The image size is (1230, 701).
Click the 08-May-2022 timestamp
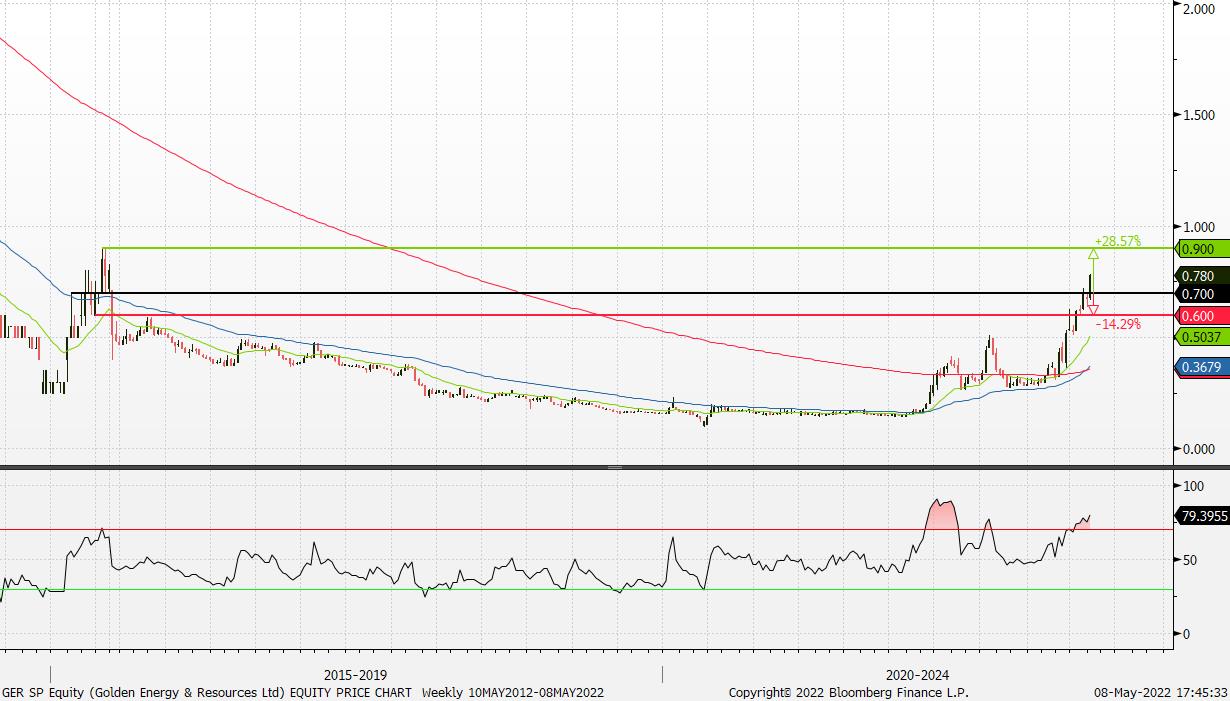[1159, 692]
